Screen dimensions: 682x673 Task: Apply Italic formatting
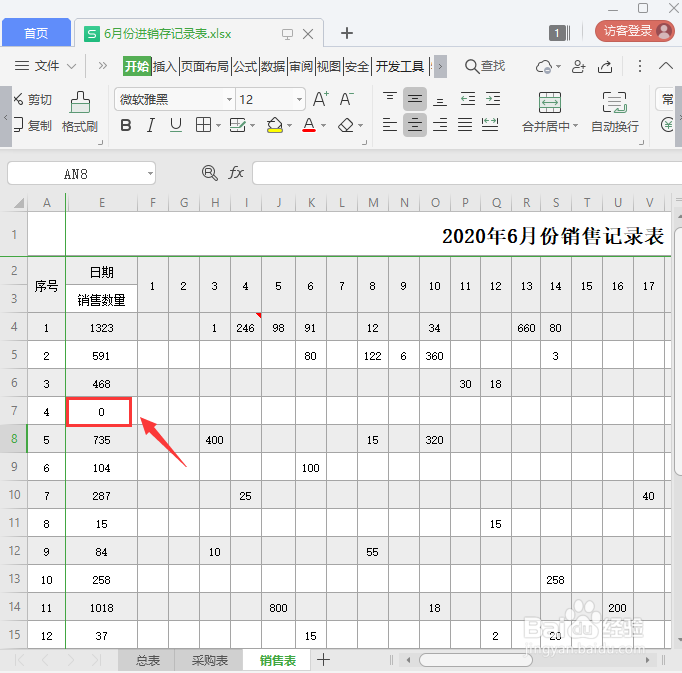[150, 125]
